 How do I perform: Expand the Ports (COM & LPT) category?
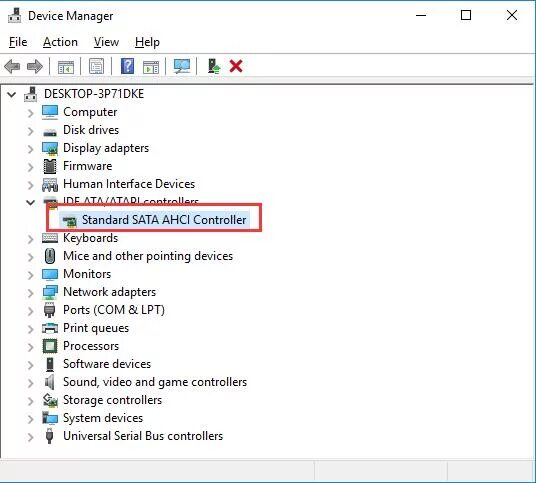pos(30,311)
